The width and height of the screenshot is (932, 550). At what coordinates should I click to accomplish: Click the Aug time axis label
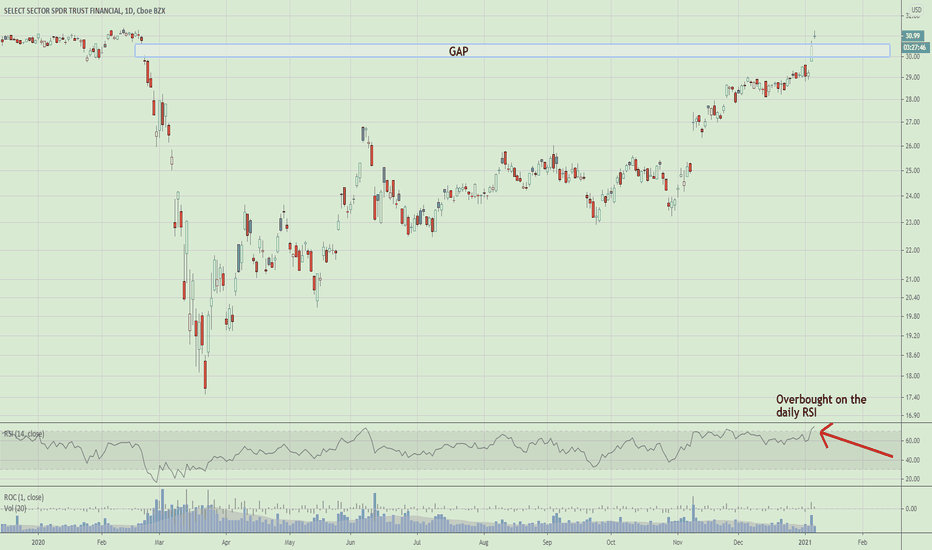(484, 542)
